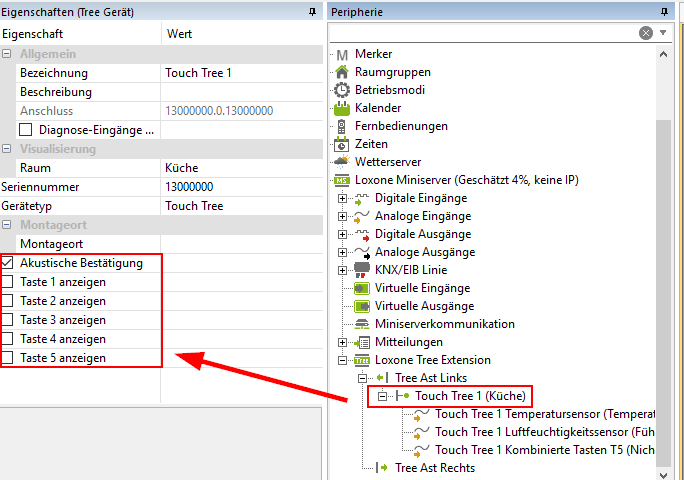The width and height of the screenshot is (684, 480).
Task: Click the Merker icon in Peripherie tree
Action: point(342,54)
